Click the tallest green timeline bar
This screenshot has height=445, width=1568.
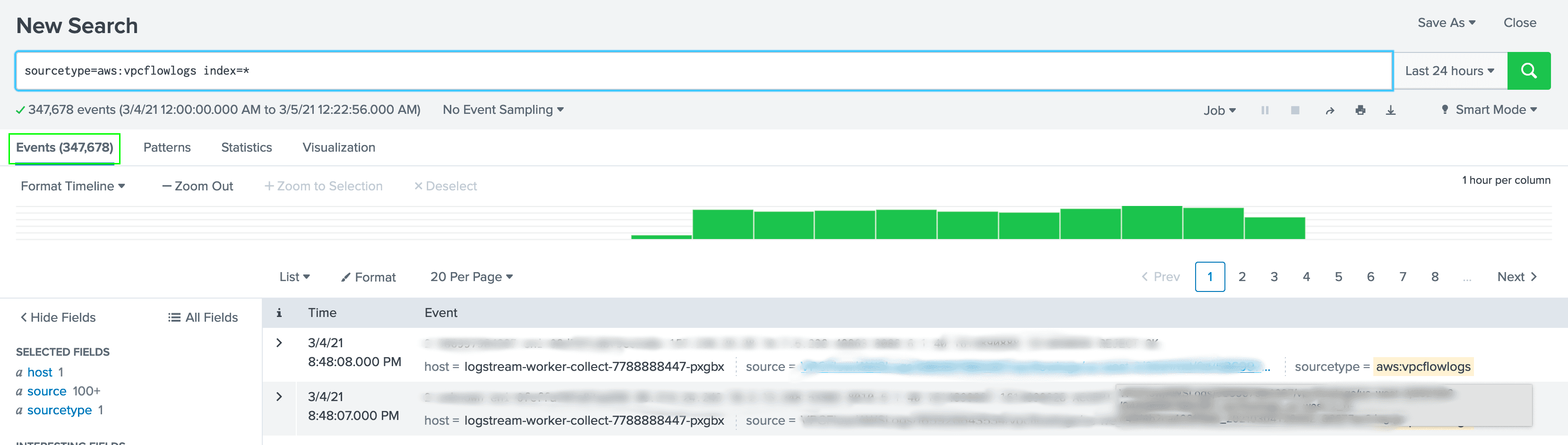tap(1151, 223)
